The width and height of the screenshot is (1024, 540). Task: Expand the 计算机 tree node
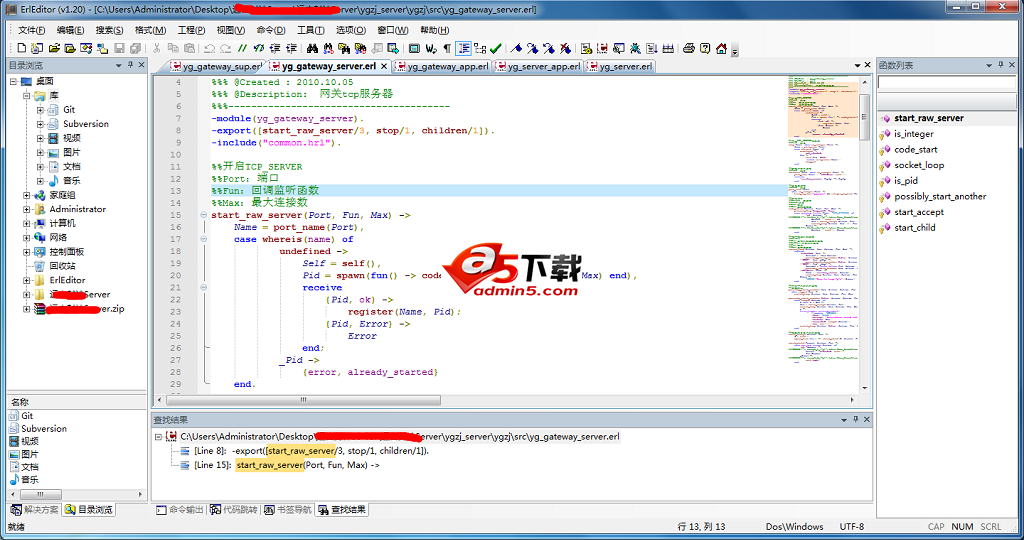(27, 223)
